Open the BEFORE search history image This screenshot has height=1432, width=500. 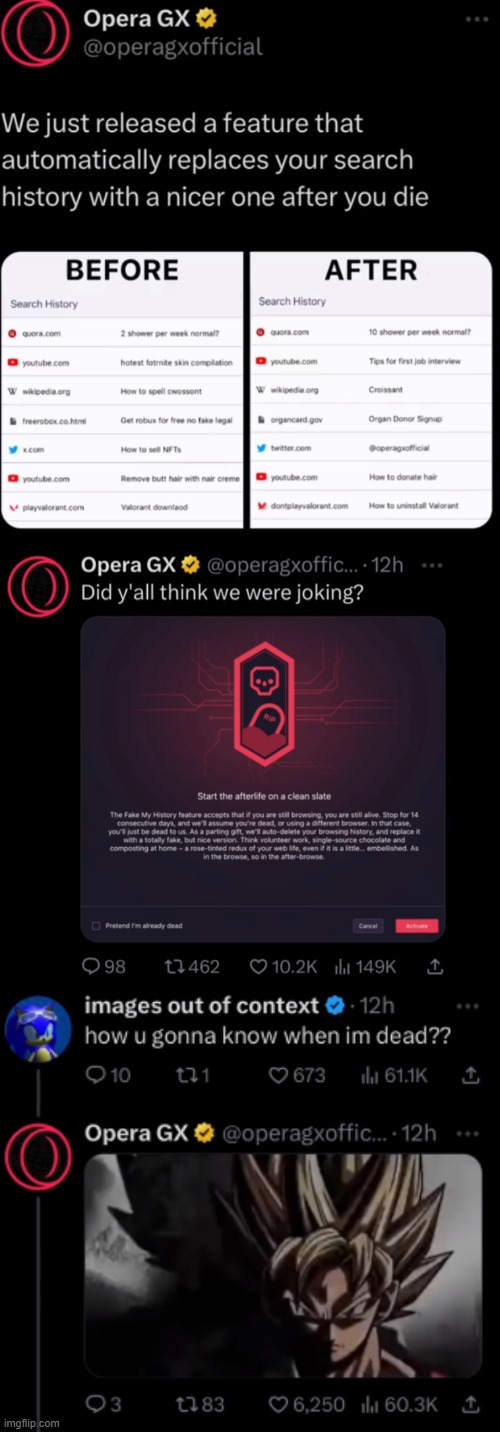(123, 389)
